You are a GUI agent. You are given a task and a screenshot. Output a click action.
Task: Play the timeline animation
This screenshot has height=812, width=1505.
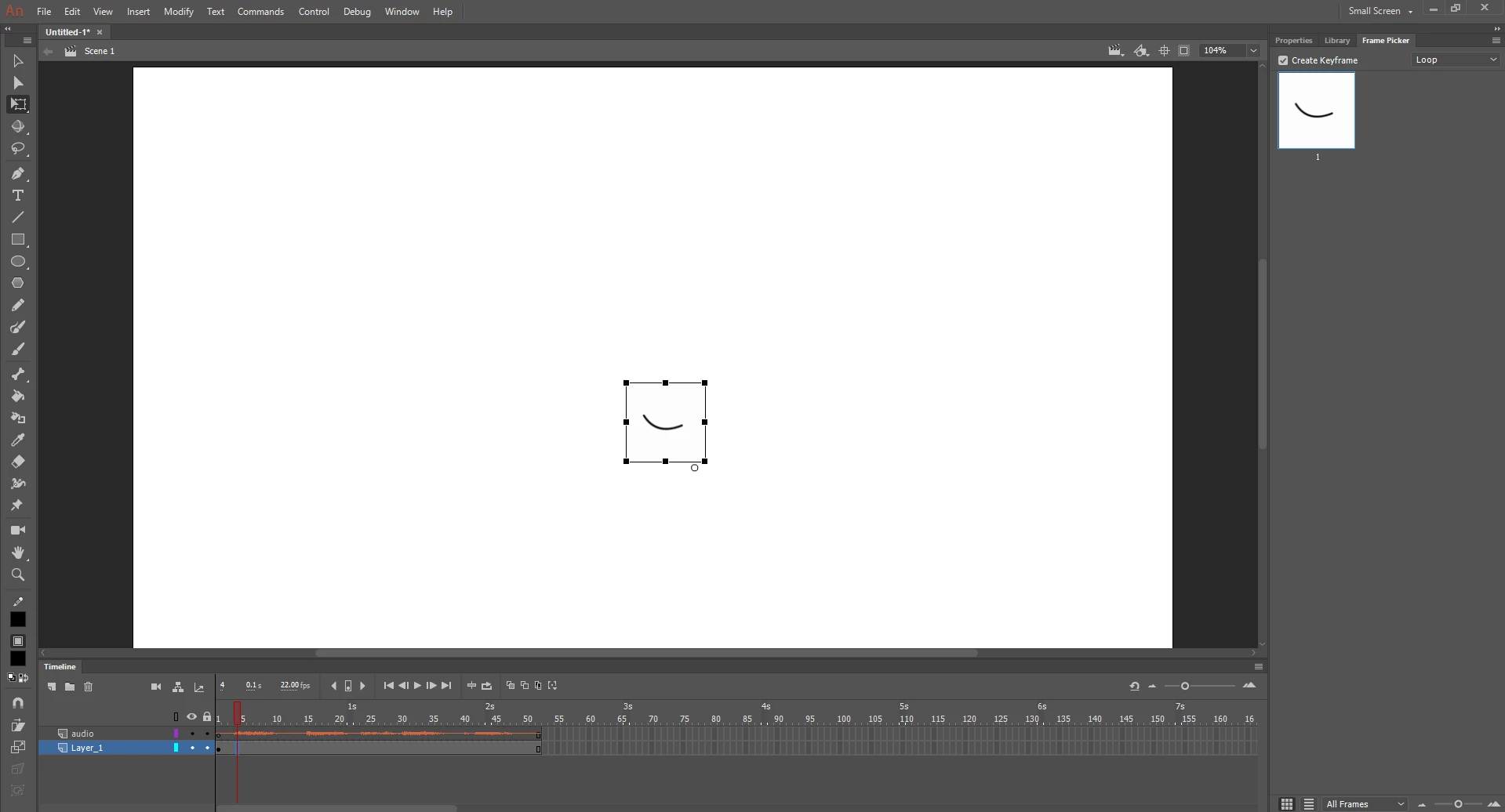tap(417, 686)
